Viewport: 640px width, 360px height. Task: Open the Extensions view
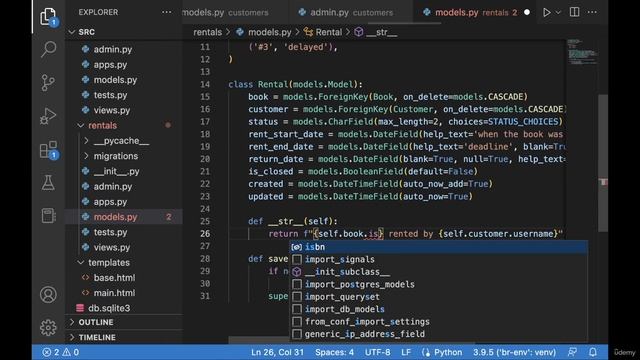49,150
